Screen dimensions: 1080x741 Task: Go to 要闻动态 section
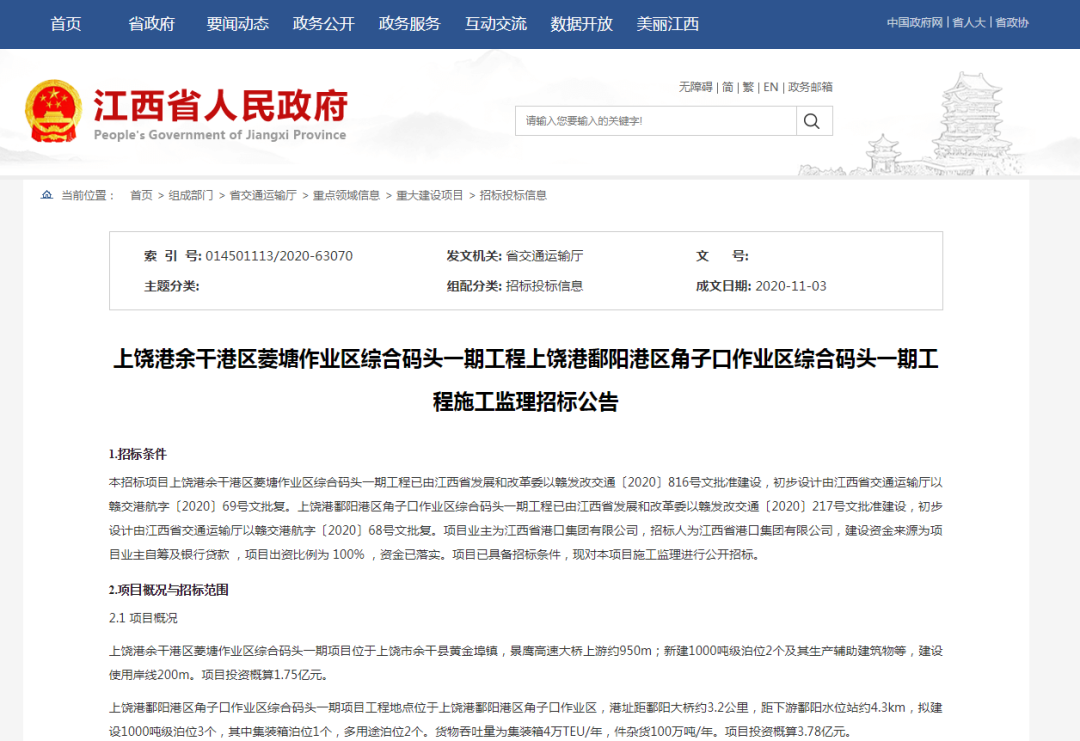coord(237,23)
